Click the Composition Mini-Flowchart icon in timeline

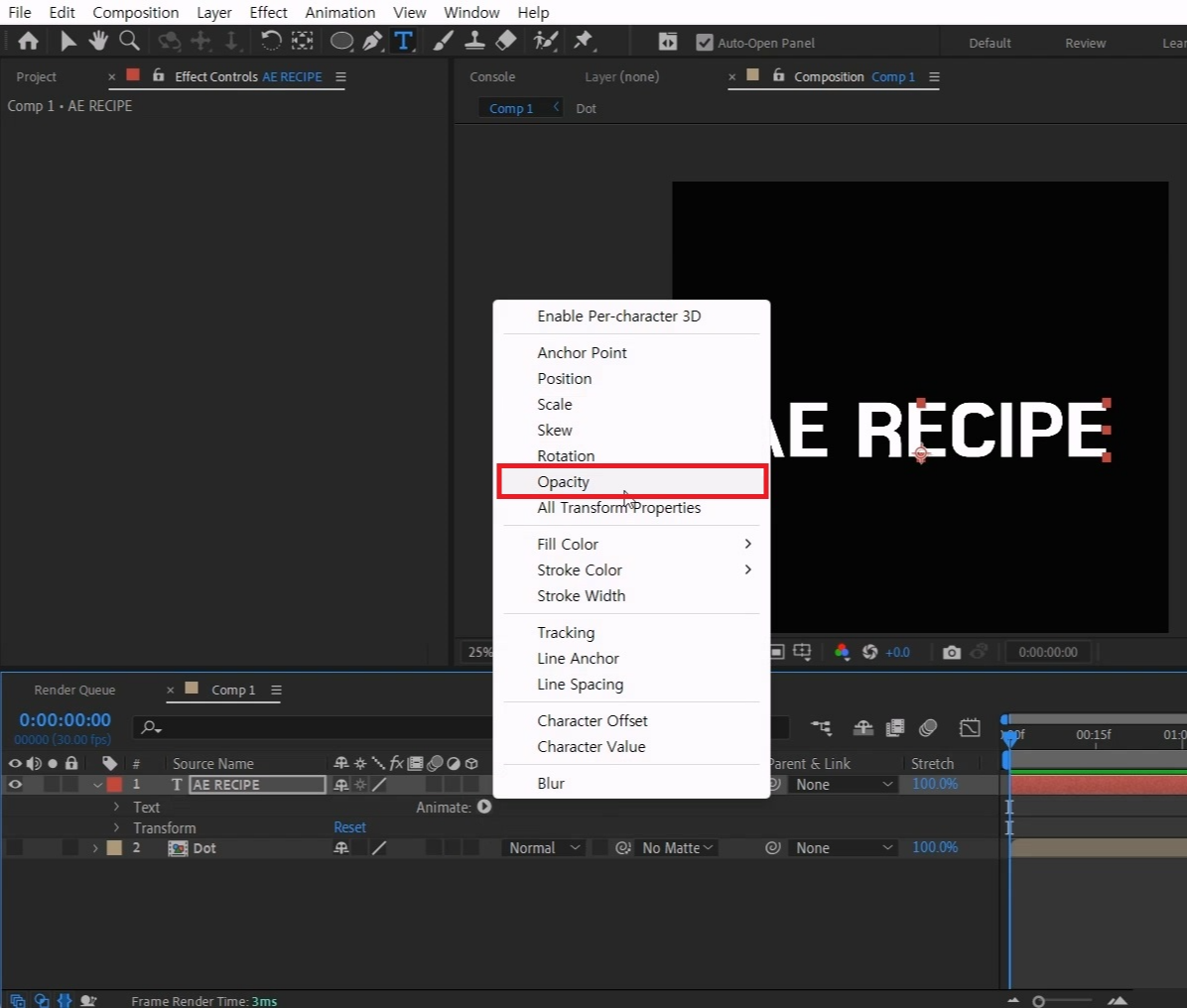(822, 728)
